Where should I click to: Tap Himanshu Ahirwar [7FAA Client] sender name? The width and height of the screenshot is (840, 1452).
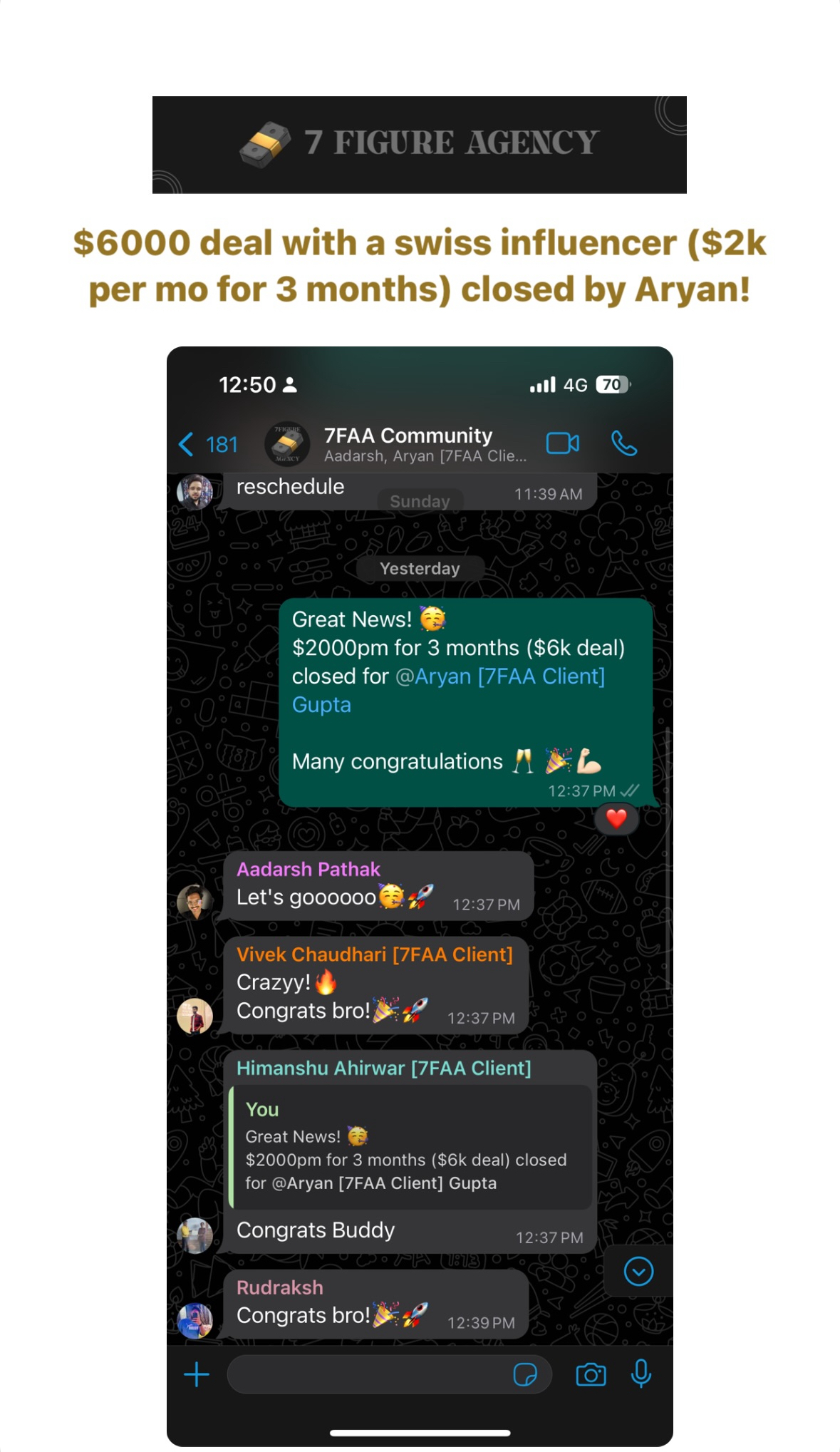pyautogui.click(x=383, y=1068)
